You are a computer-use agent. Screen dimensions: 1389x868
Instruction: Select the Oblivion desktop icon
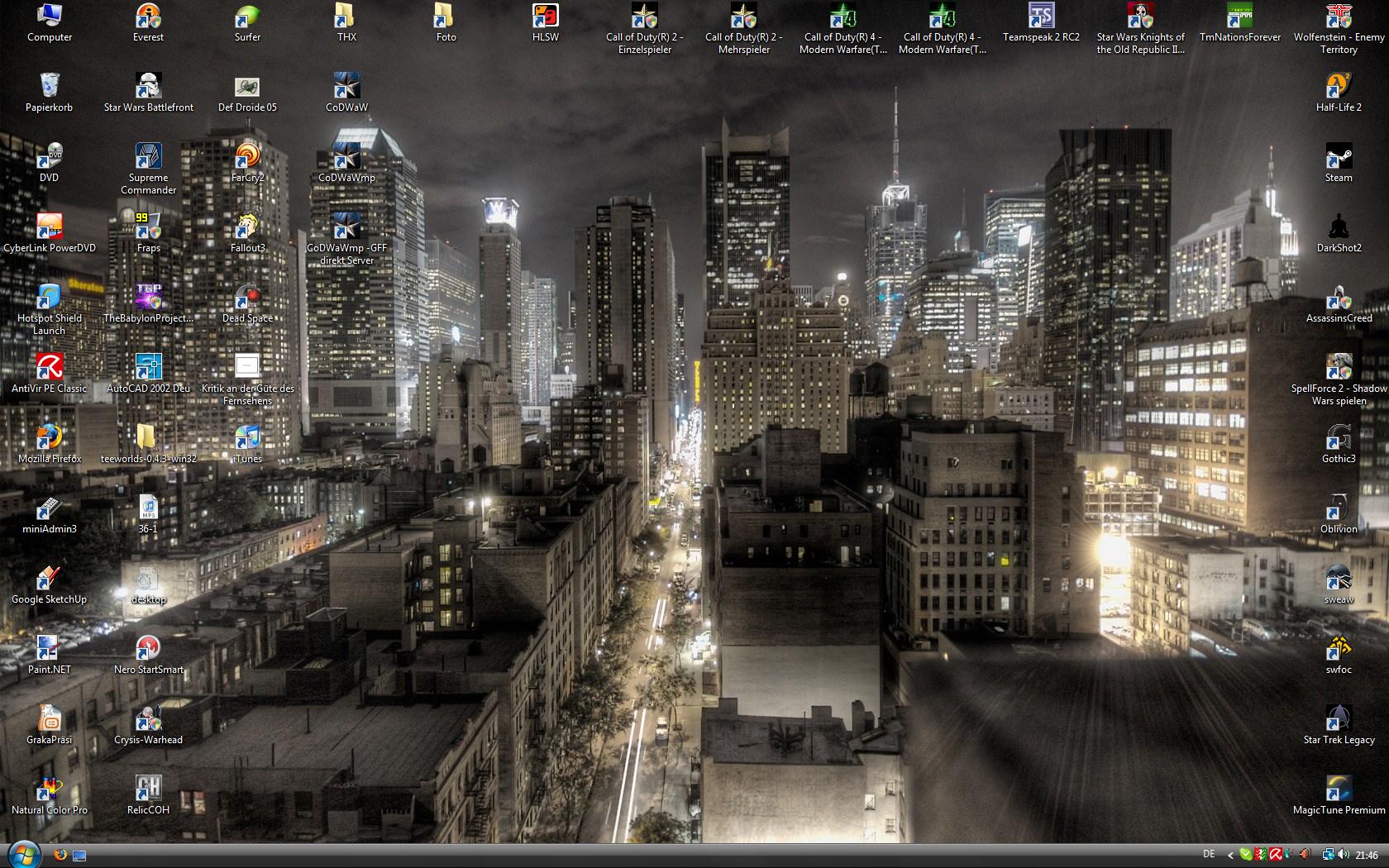[x=1339, y=508]
